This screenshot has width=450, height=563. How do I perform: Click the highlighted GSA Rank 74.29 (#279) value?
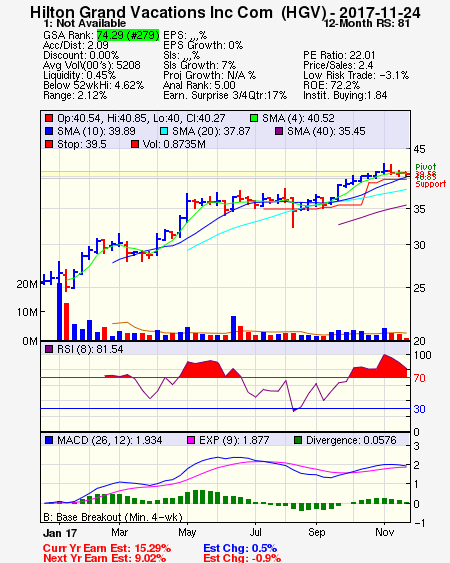pyautogui.click(x=128, y=35)
